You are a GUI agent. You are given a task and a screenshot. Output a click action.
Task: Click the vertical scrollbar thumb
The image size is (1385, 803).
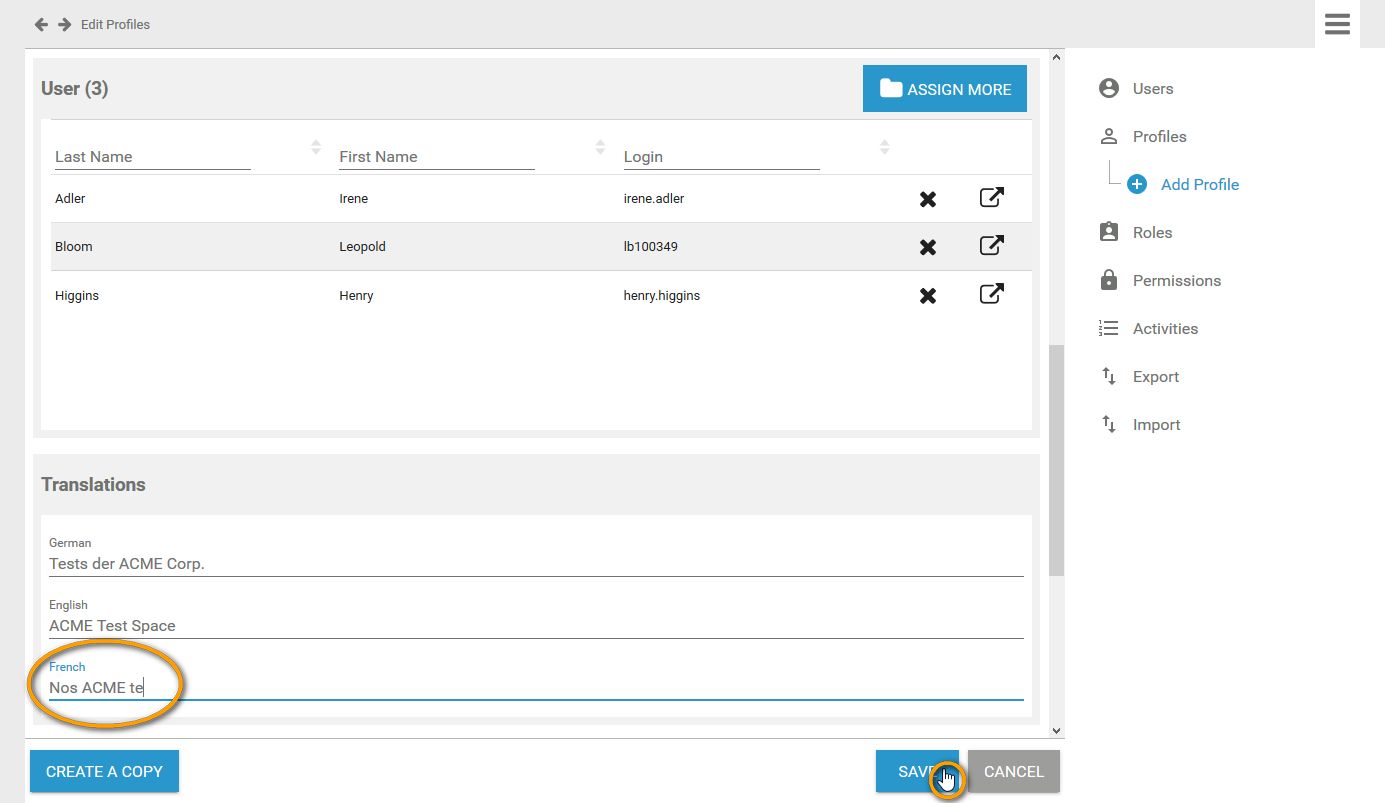pos(1056,460)
